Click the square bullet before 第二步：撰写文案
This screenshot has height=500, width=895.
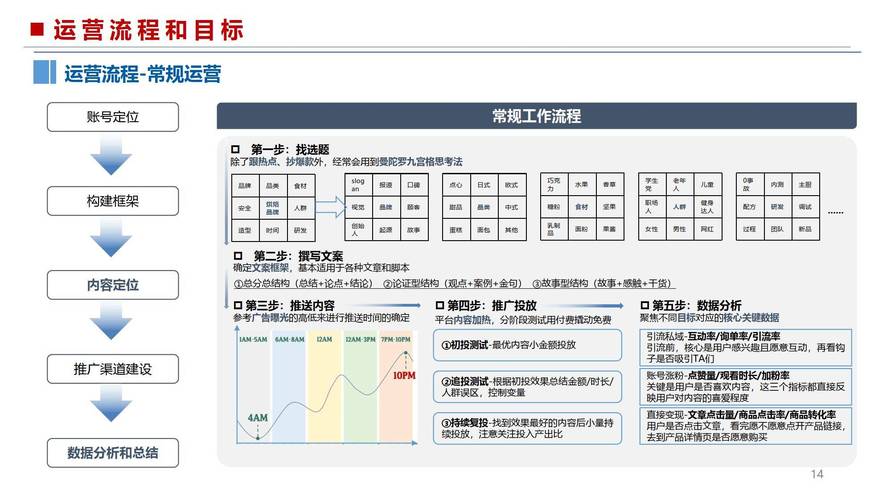coord(238,256)
